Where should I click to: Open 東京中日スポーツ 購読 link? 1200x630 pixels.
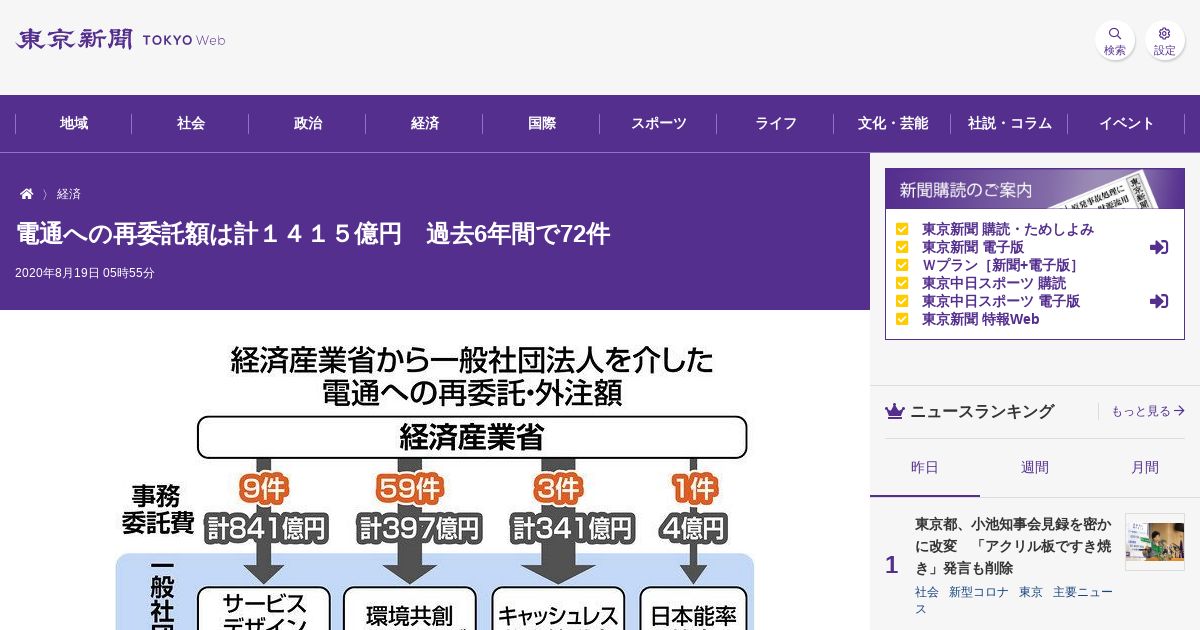pyautogui.click(x=994, y=283)
